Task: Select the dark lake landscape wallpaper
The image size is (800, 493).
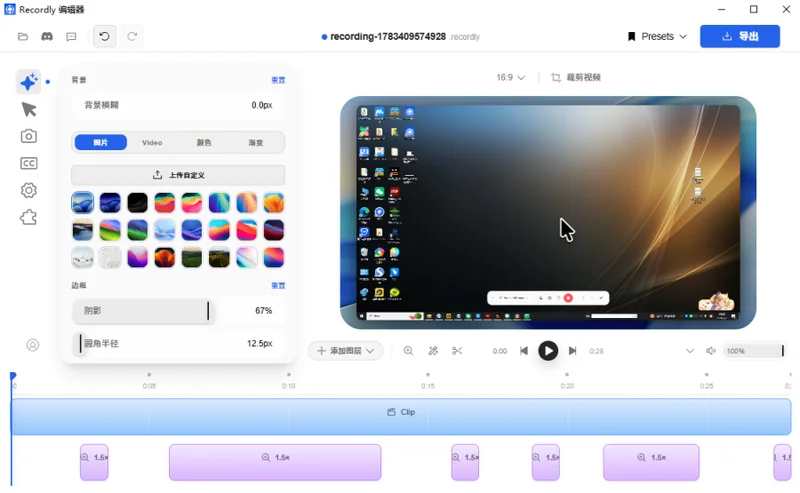Action: coord(83,230)
